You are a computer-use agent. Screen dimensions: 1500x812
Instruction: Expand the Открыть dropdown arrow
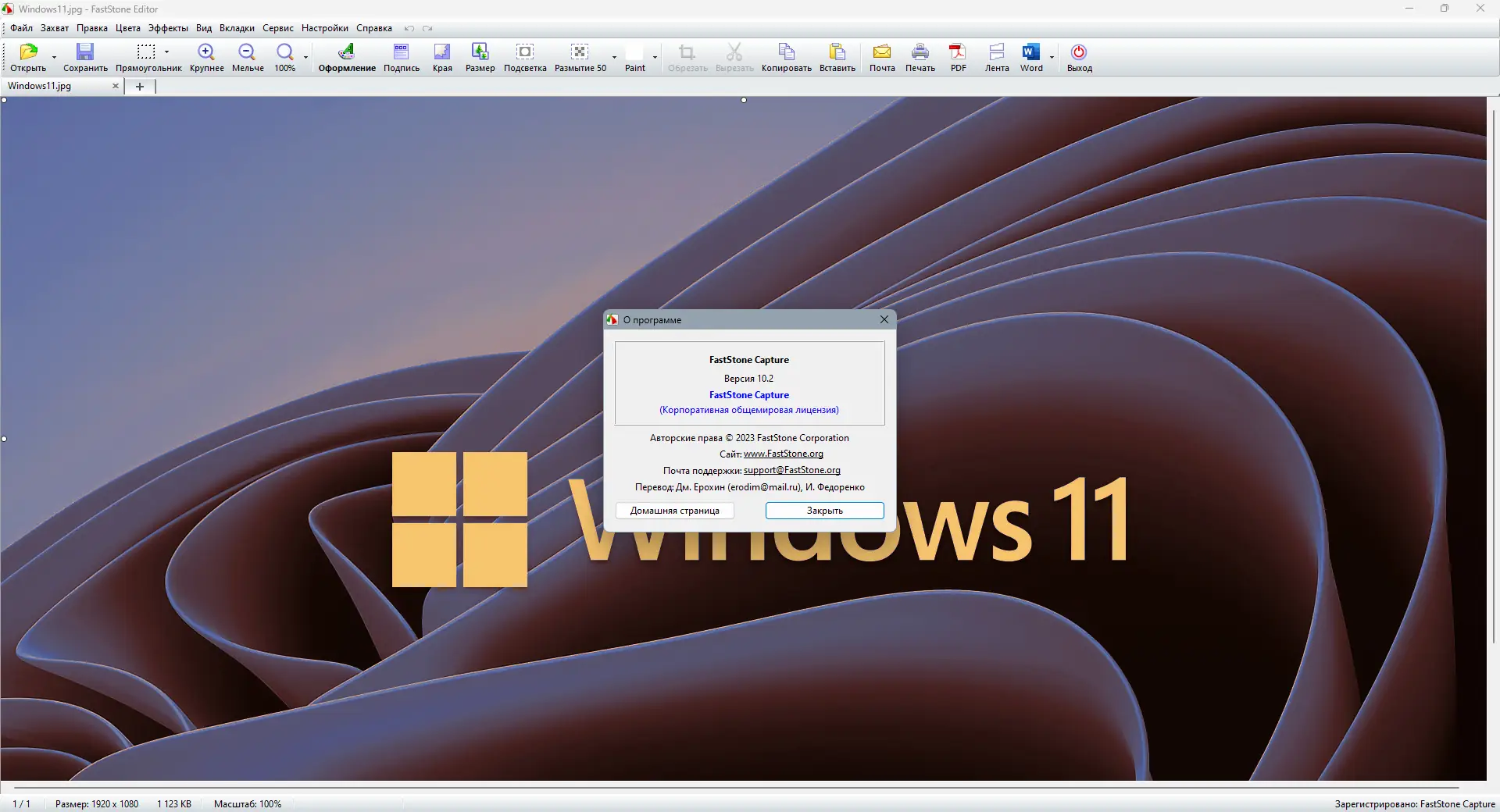(54, 57)
